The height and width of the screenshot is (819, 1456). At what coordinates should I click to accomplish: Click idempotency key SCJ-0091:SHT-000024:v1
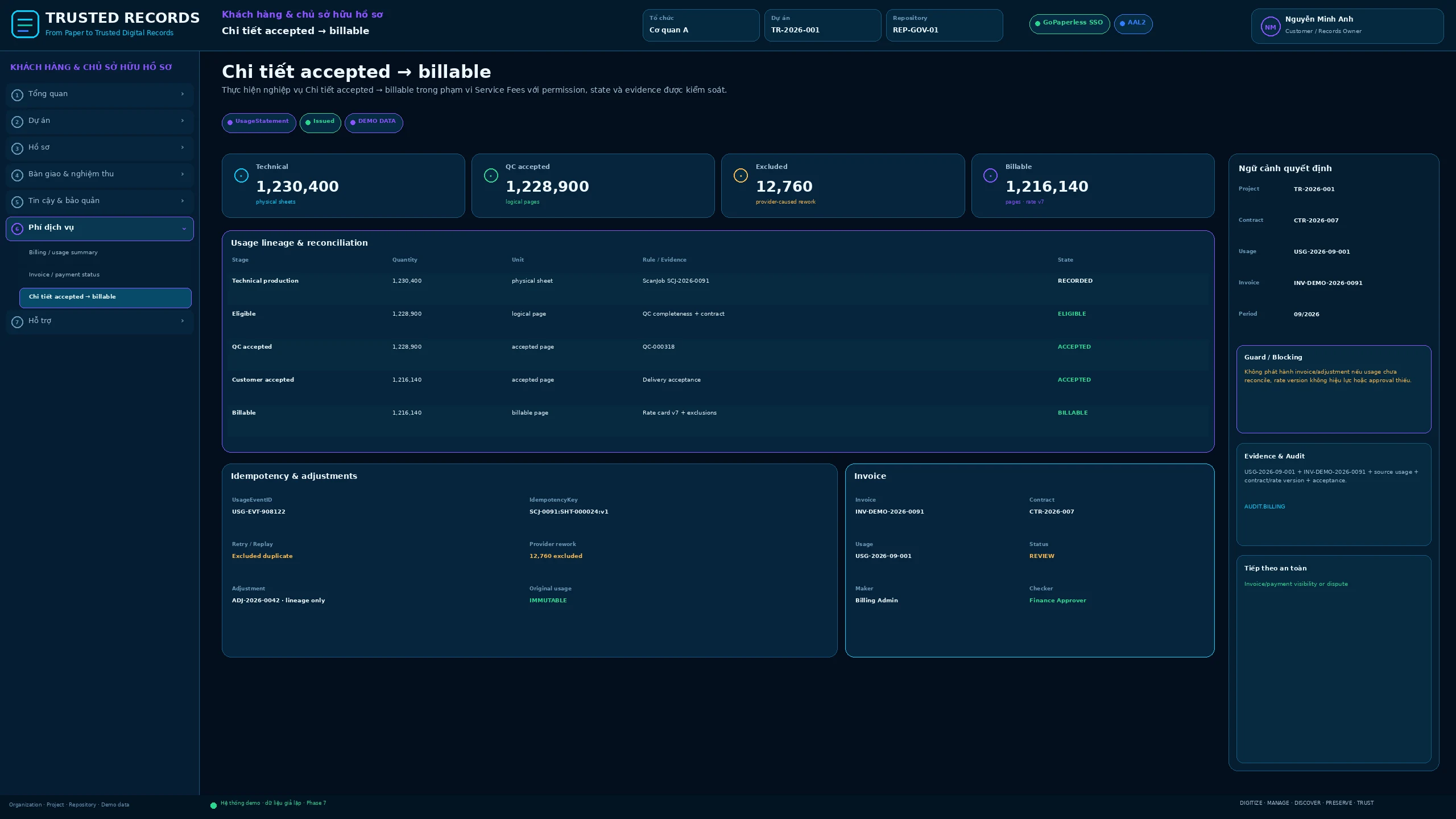pos(569,512)
